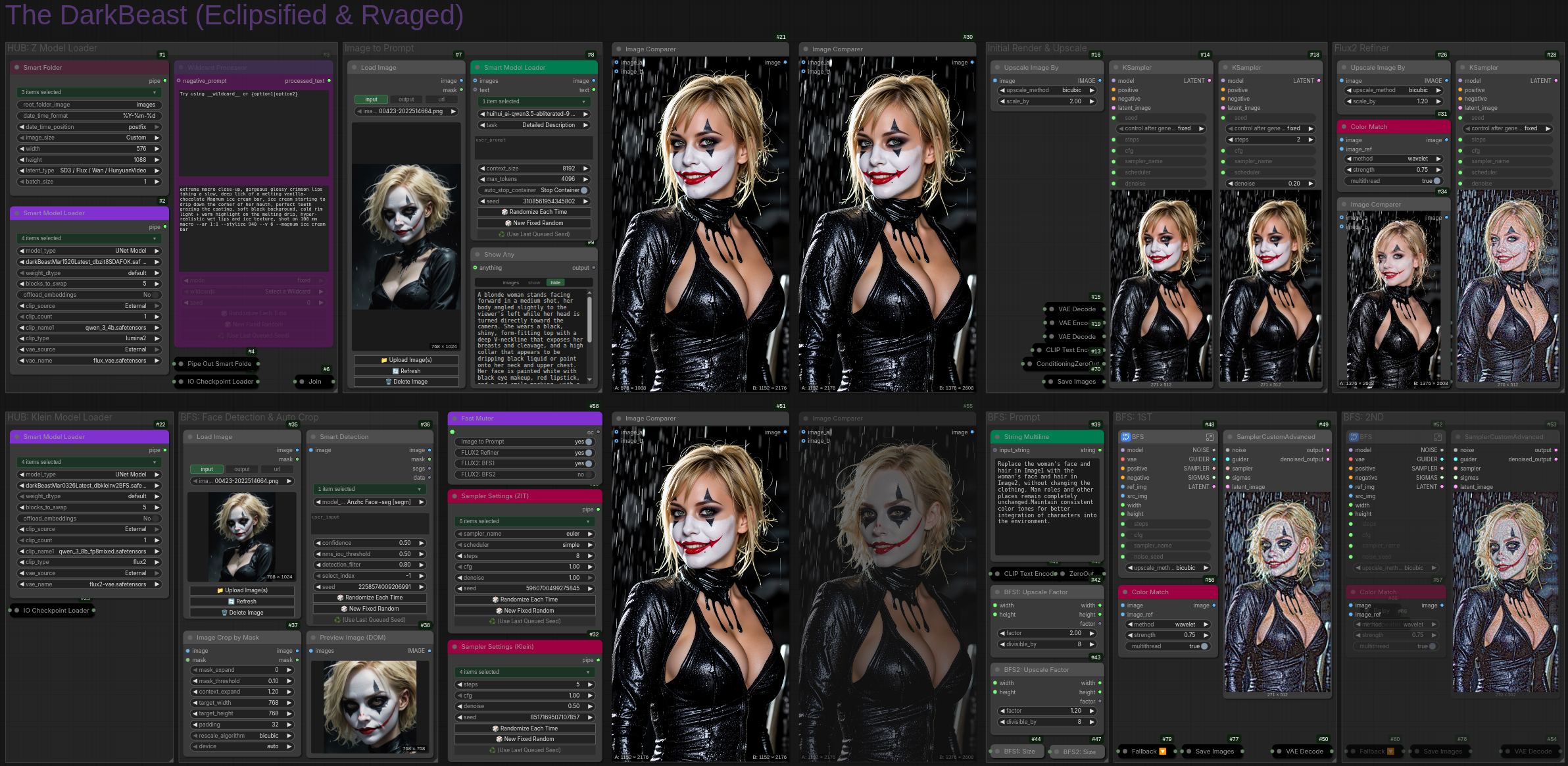Click the BFS logo icon in BFS: 1ST group
Screen dimensions: 1568x766
point(1125,437)
